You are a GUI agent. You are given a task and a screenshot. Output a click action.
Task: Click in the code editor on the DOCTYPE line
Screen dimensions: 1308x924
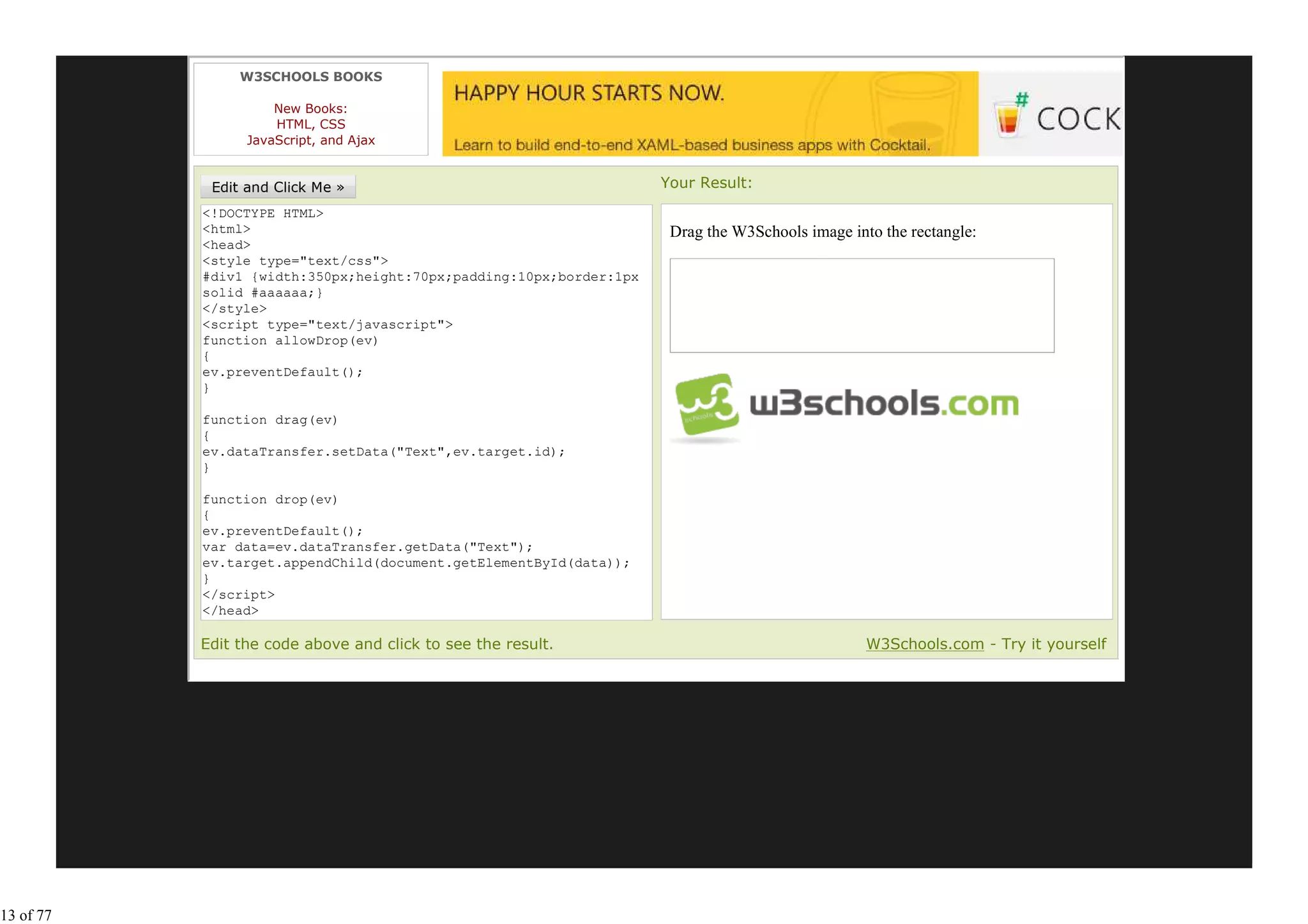pos(263,214)
